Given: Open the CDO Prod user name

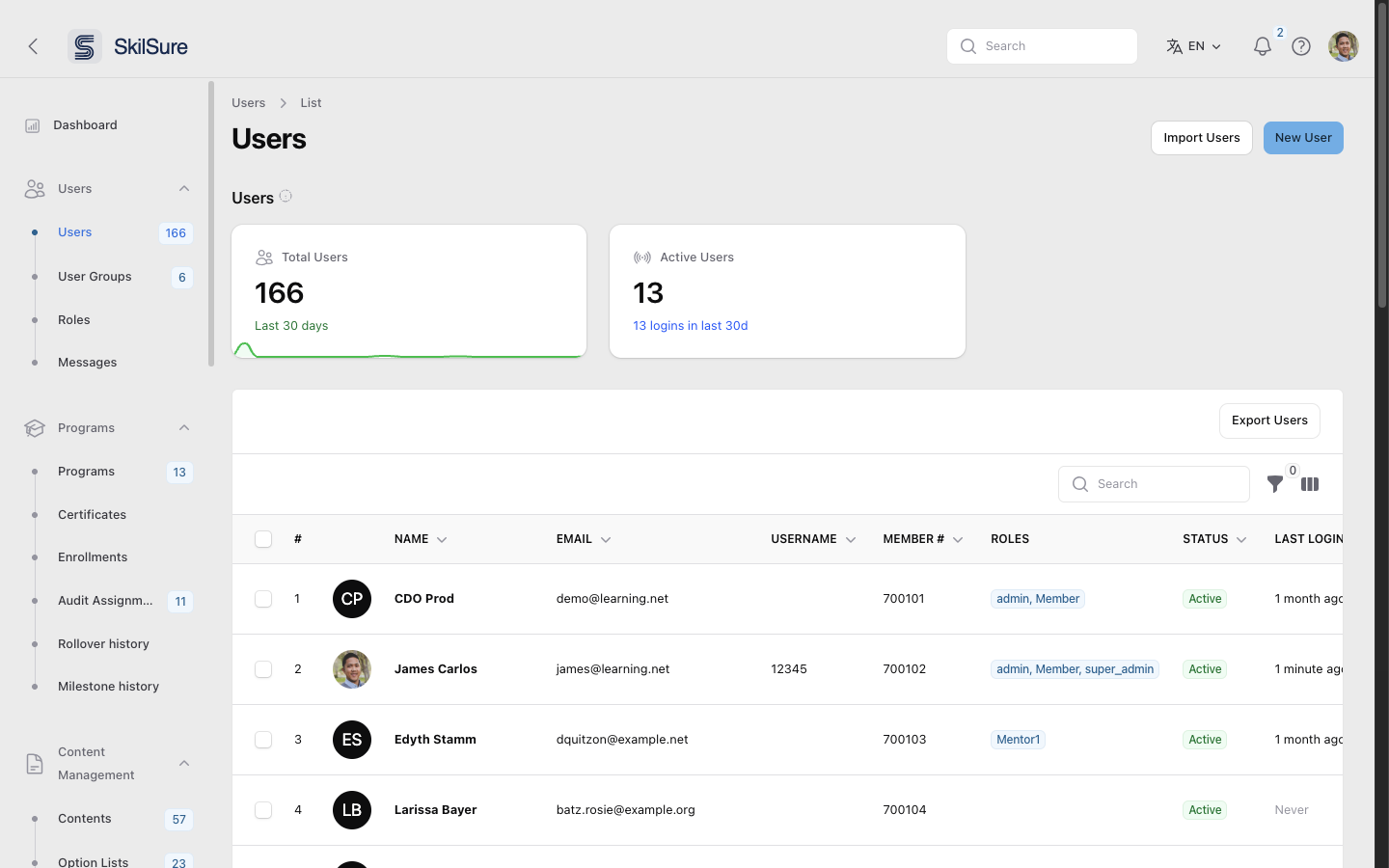Looking at the screenshot, I should 424,599.
